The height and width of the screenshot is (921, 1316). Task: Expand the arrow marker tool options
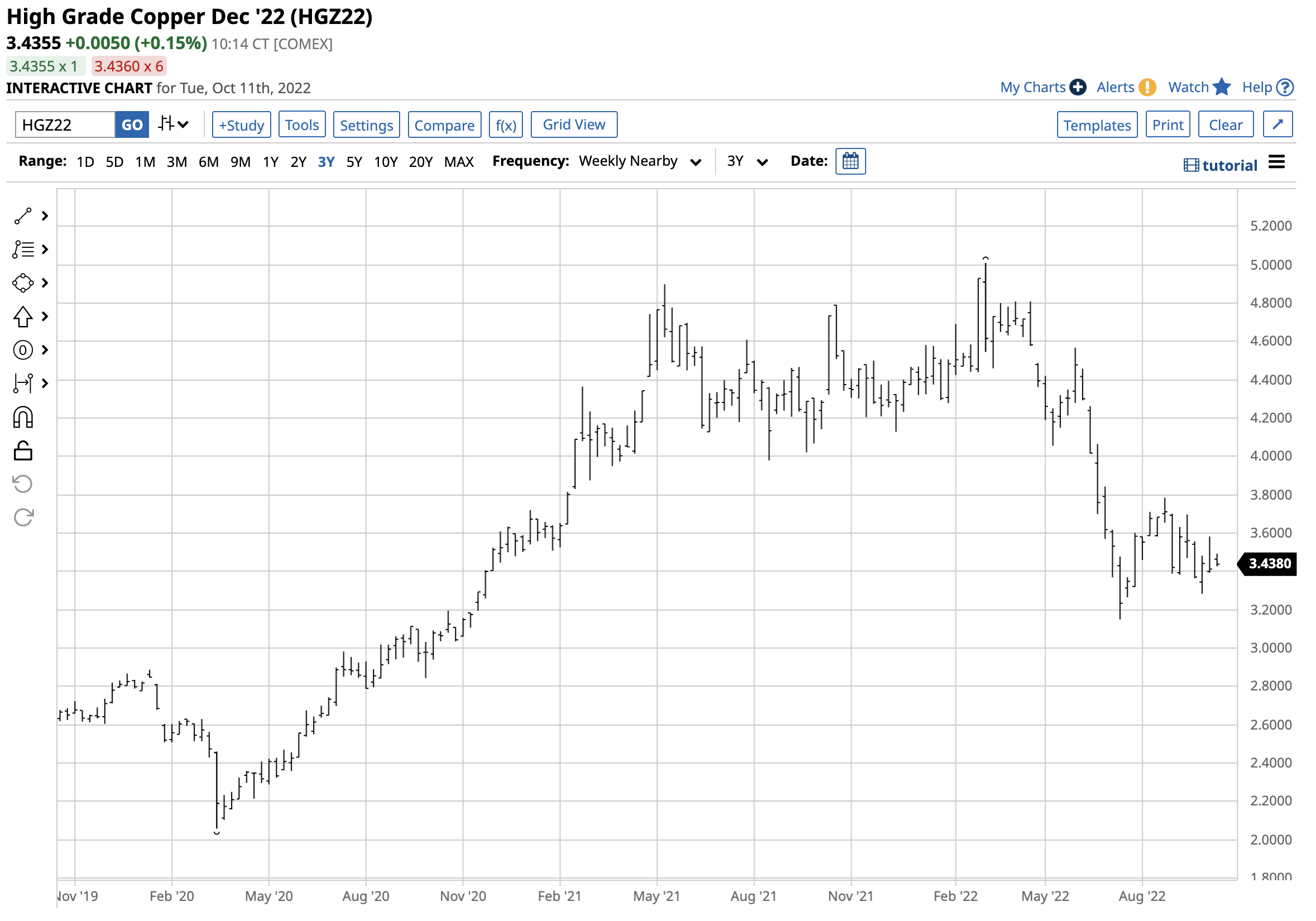click(45, 316)
